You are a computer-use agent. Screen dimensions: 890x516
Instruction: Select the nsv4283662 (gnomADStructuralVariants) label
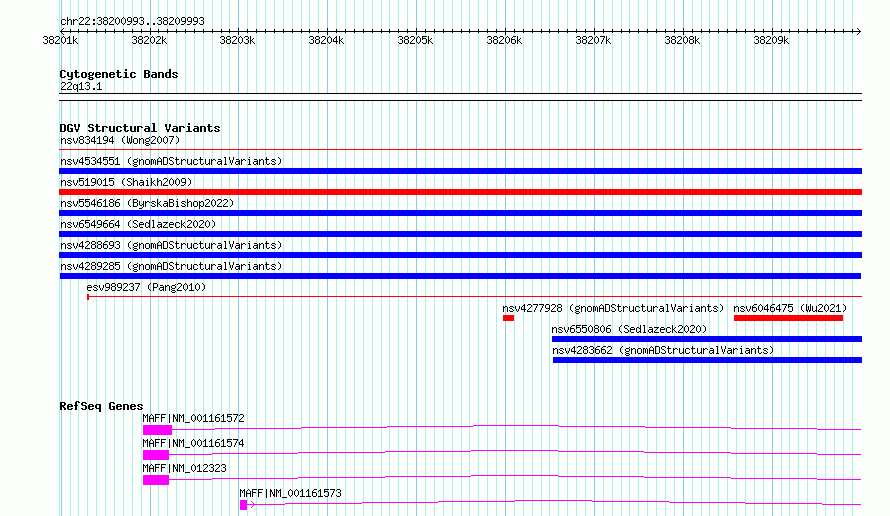[x=663, y=350]
